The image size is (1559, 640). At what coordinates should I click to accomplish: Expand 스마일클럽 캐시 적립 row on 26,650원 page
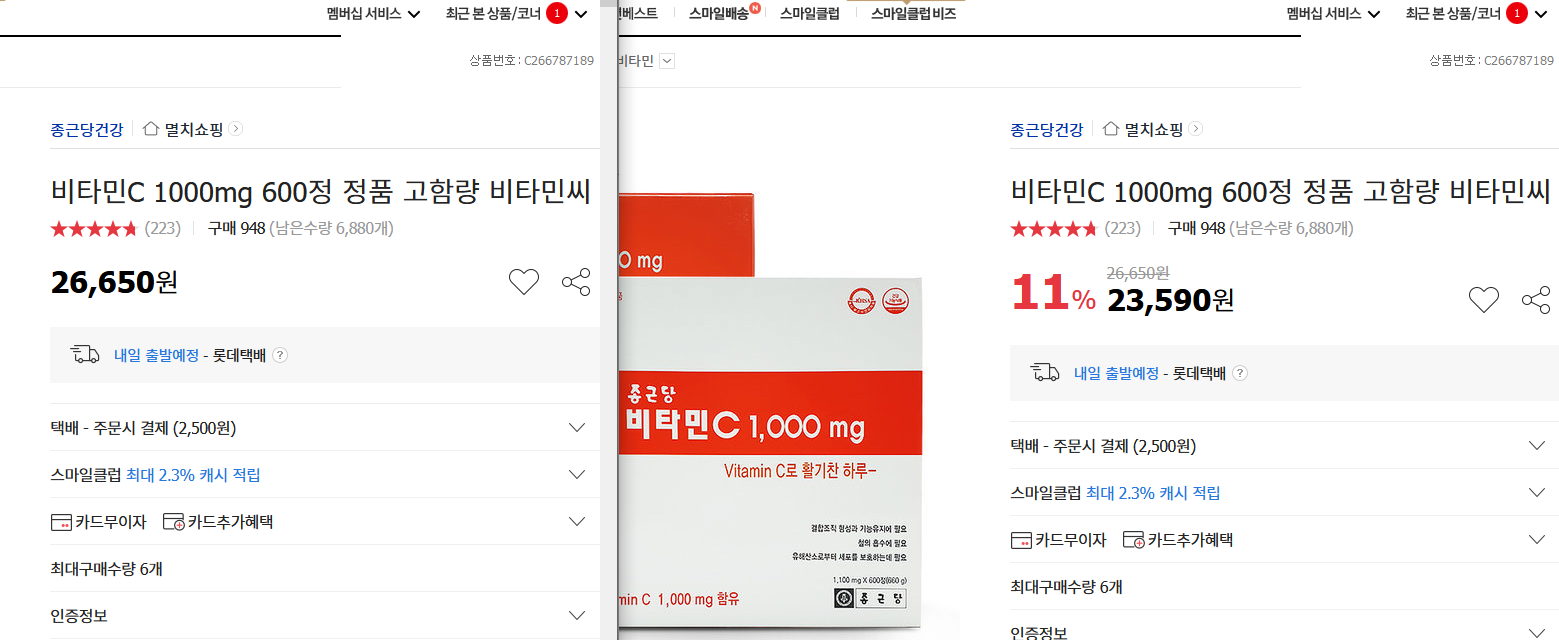click(577, 474)
